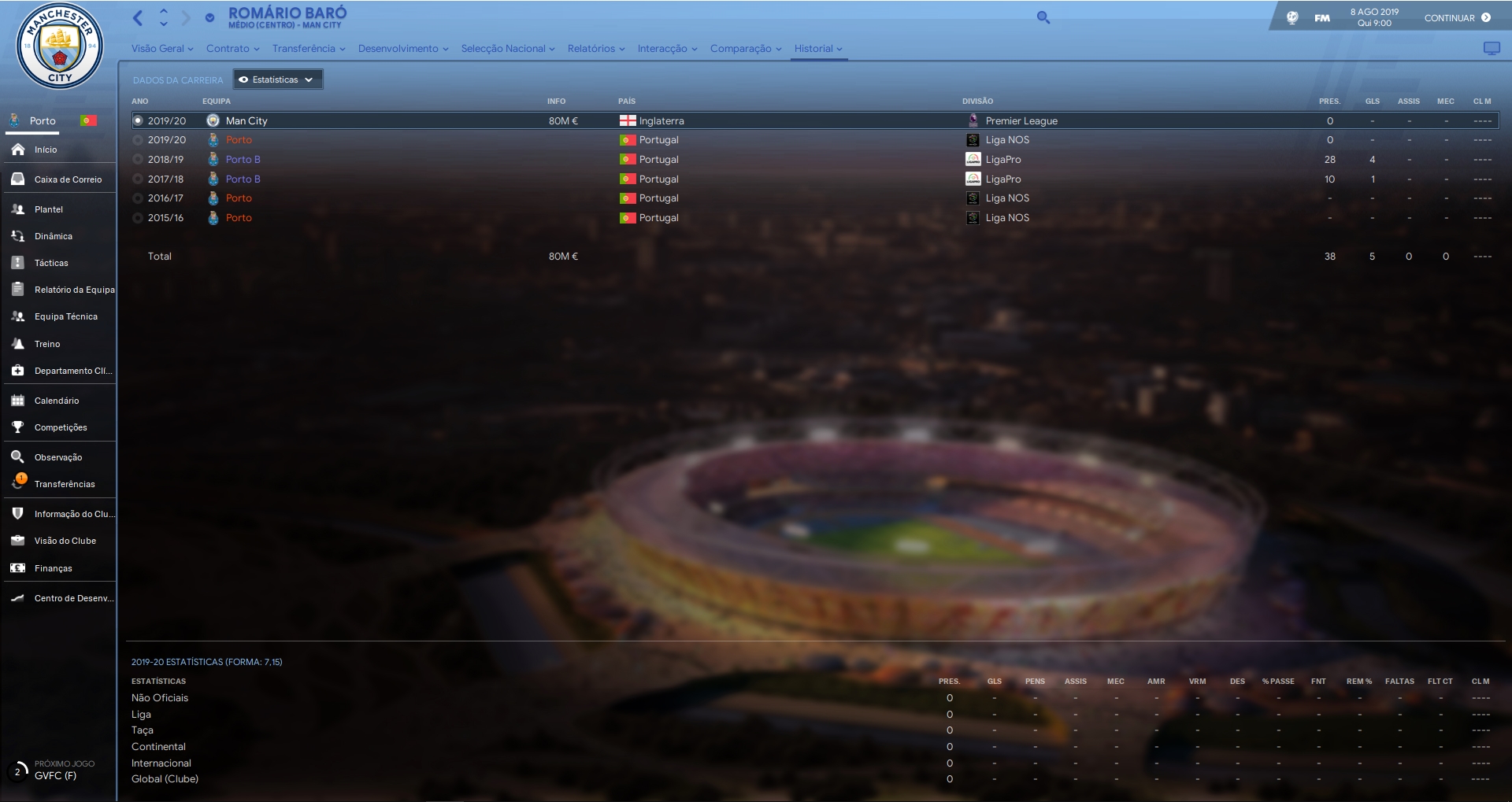Click the Manchester City club crest
1512x802 pixels.
(59, 46)
